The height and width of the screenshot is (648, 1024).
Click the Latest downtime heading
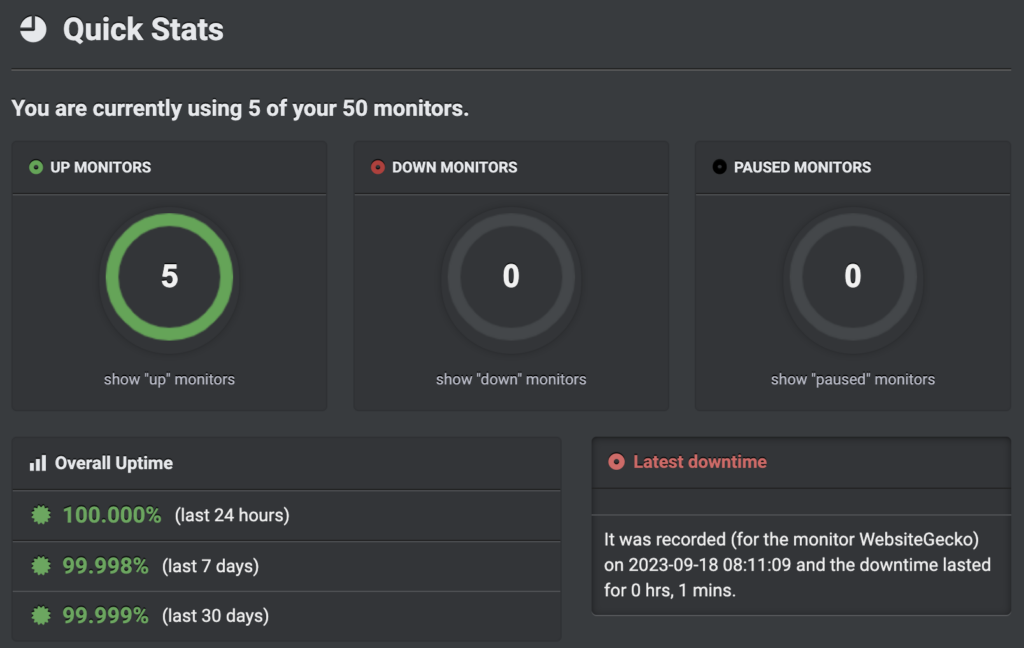[x=699, y=462]
